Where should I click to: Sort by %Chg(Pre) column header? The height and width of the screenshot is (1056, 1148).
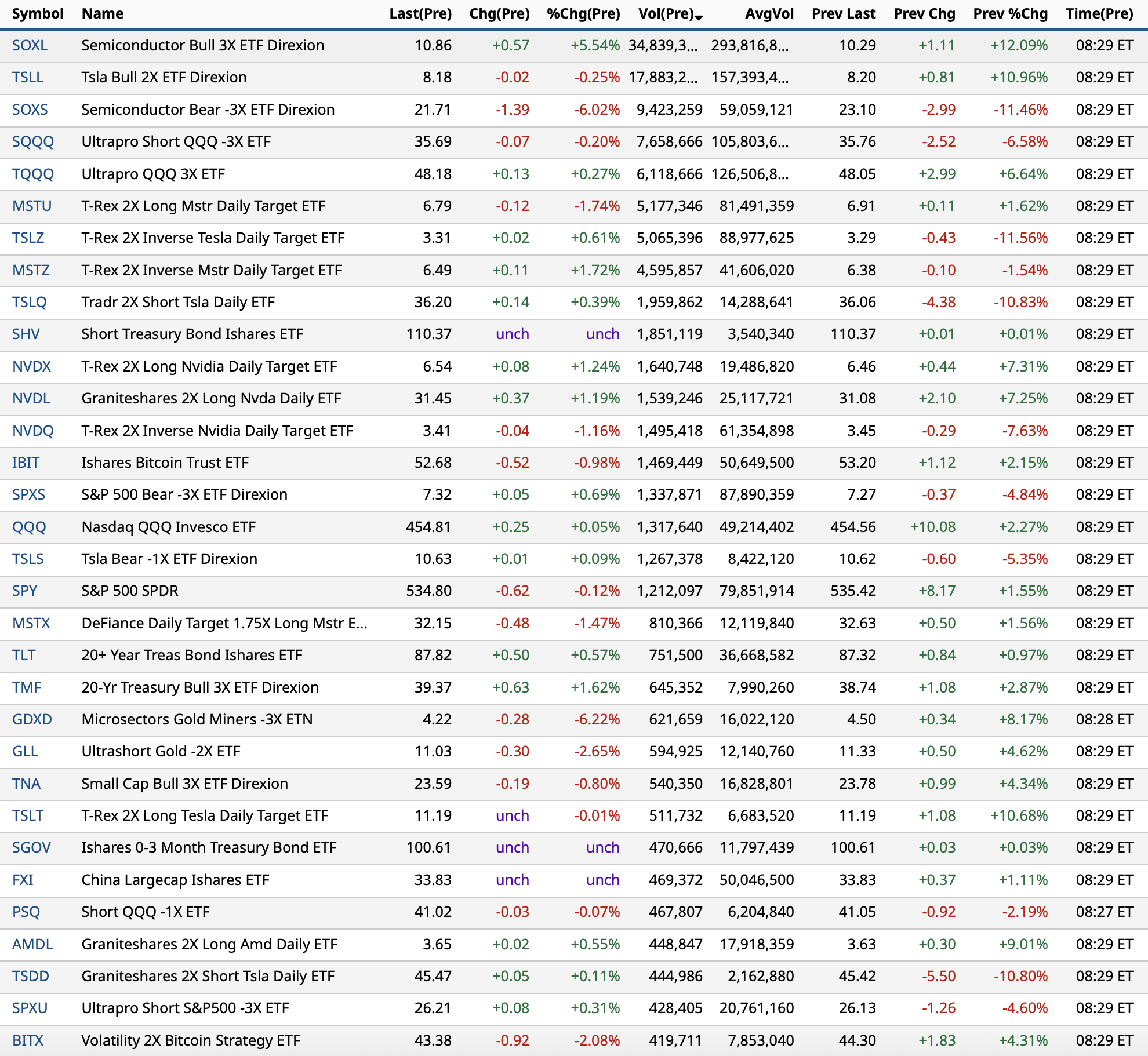pyautogui.click(x=583, y=13)
